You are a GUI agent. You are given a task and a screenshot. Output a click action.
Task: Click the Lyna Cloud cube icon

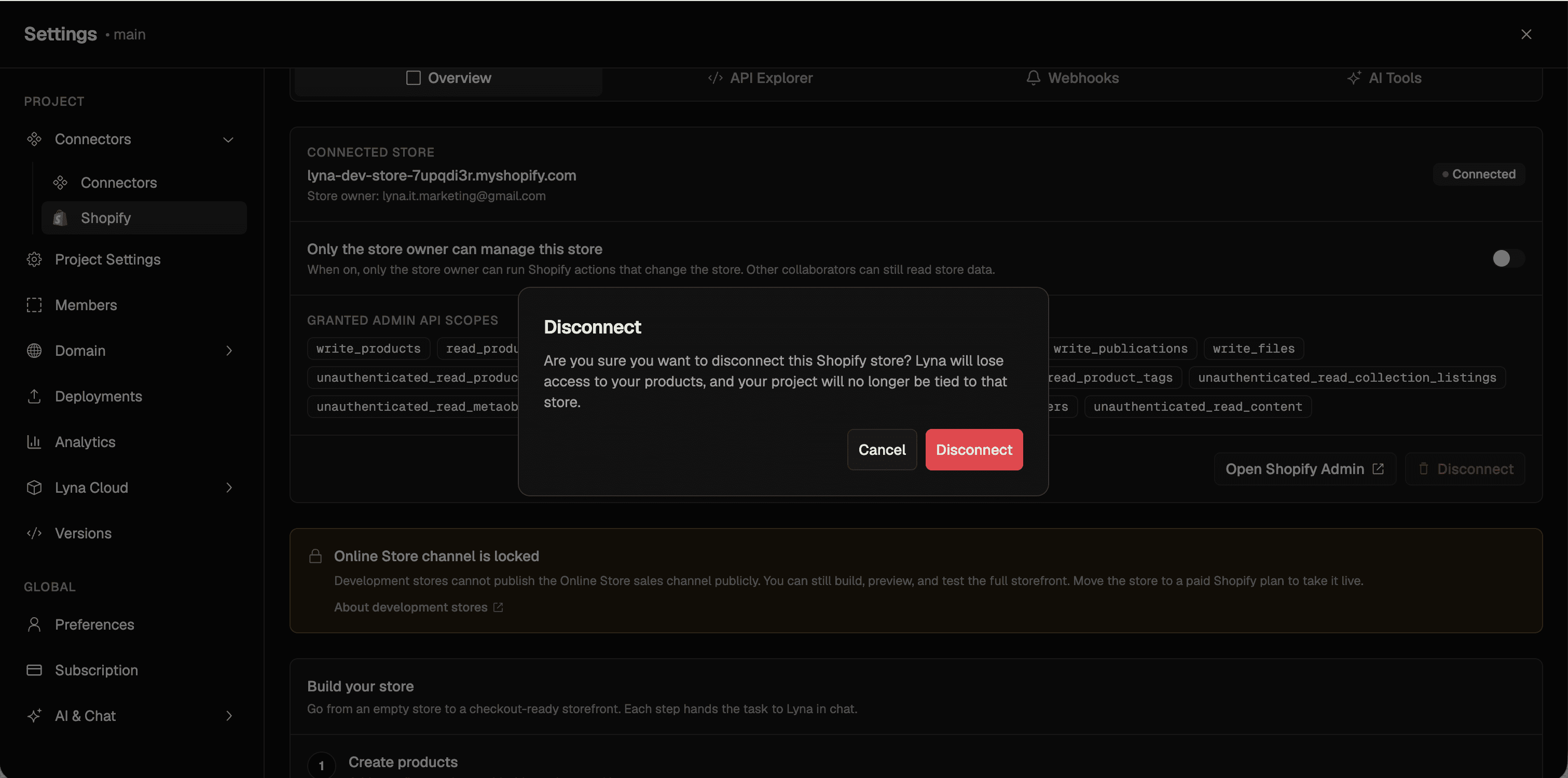pyautogui.click(x=34, y=487)
